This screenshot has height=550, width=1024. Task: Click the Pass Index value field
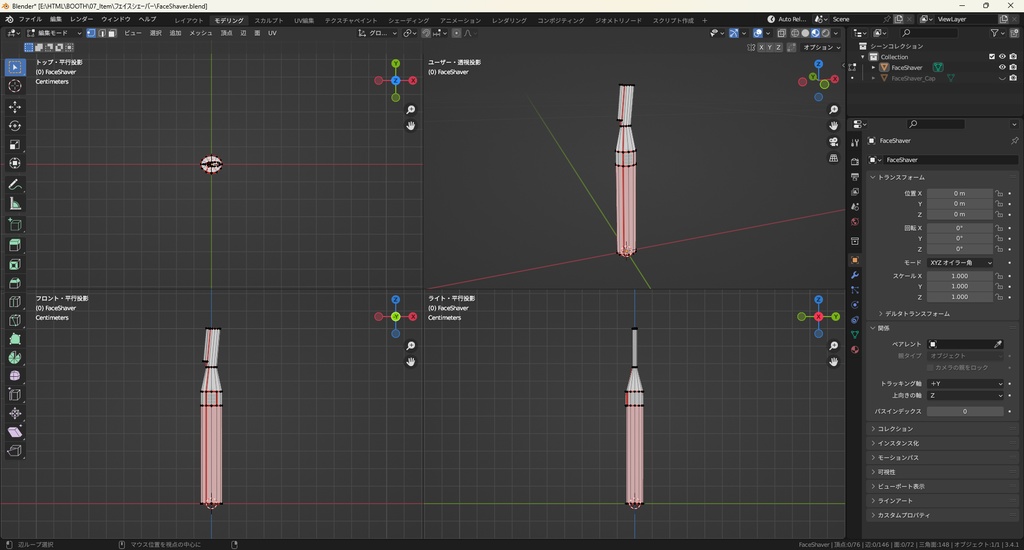[965, 412]
